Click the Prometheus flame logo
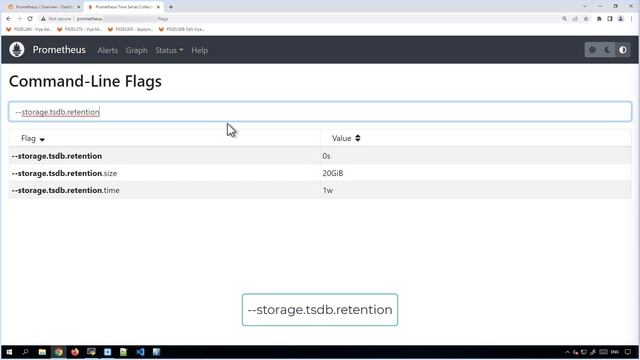640x360 pixels. (x=17, y=50)
